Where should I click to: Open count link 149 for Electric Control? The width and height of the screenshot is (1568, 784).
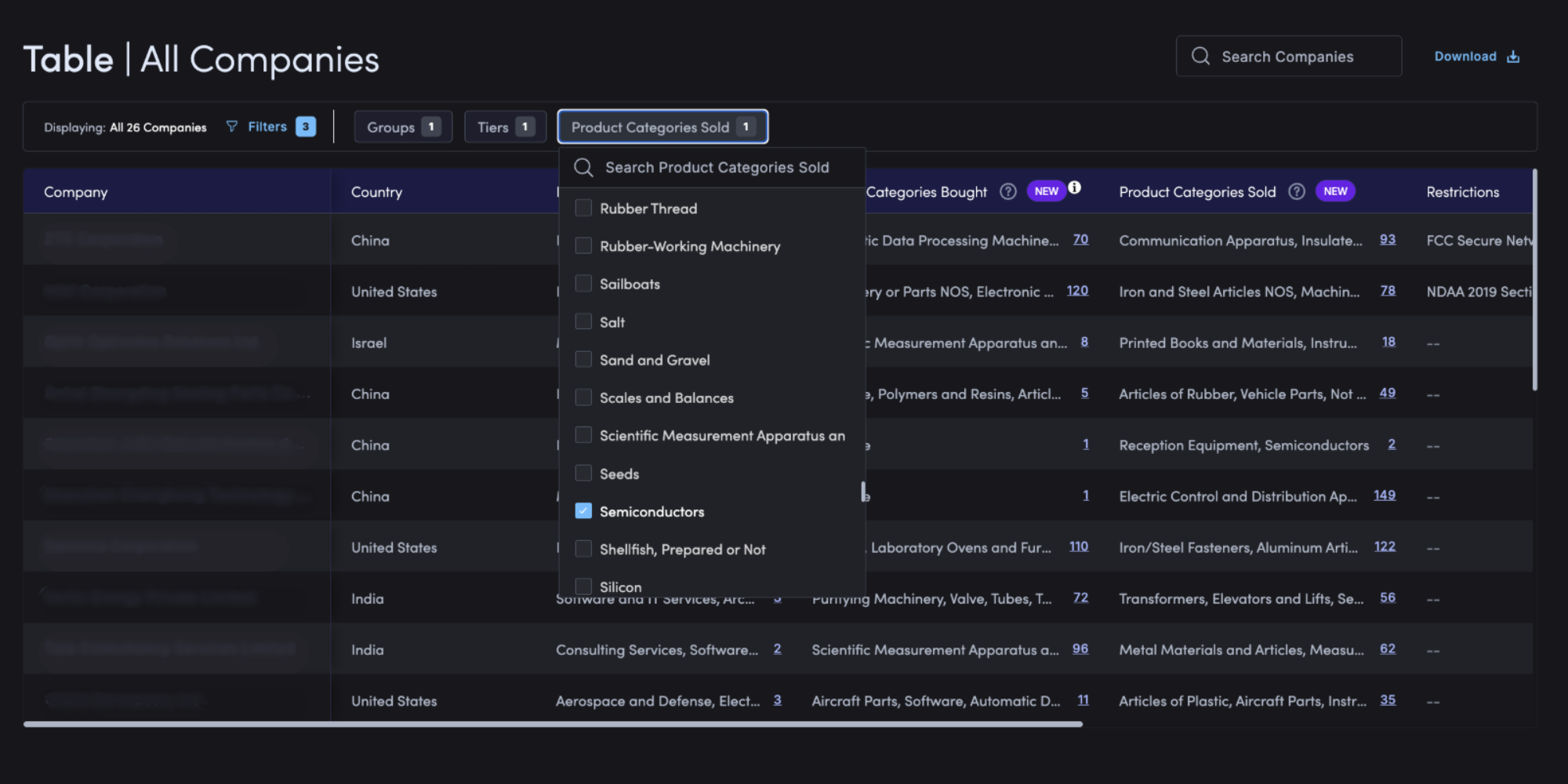(1385, 495)
